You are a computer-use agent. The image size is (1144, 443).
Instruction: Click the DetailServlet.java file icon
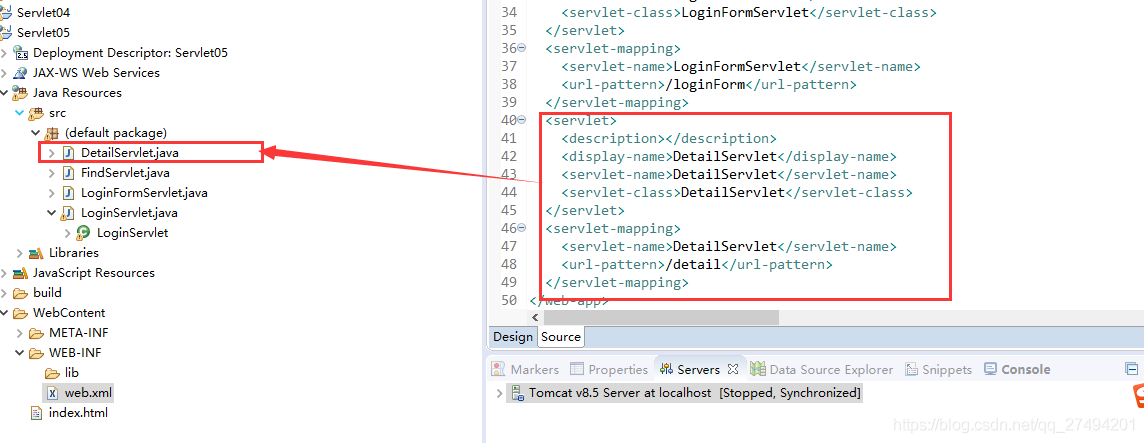click(69, 153)
